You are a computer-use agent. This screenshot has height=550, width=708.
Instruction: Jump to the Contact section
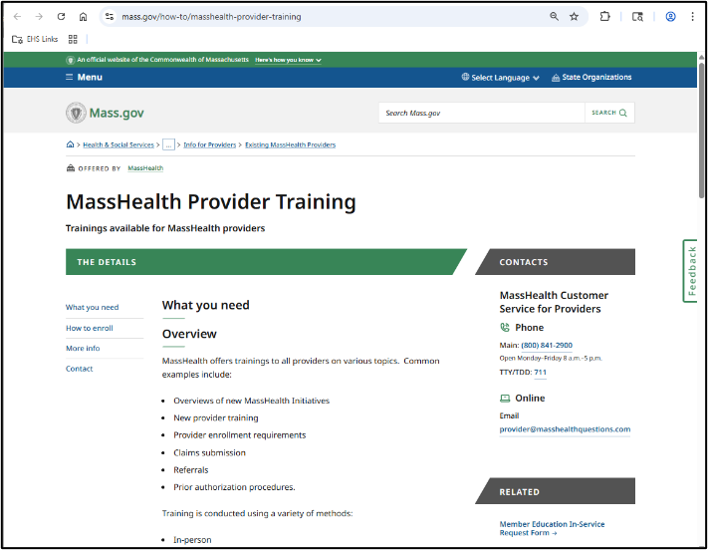click(79, 368)
